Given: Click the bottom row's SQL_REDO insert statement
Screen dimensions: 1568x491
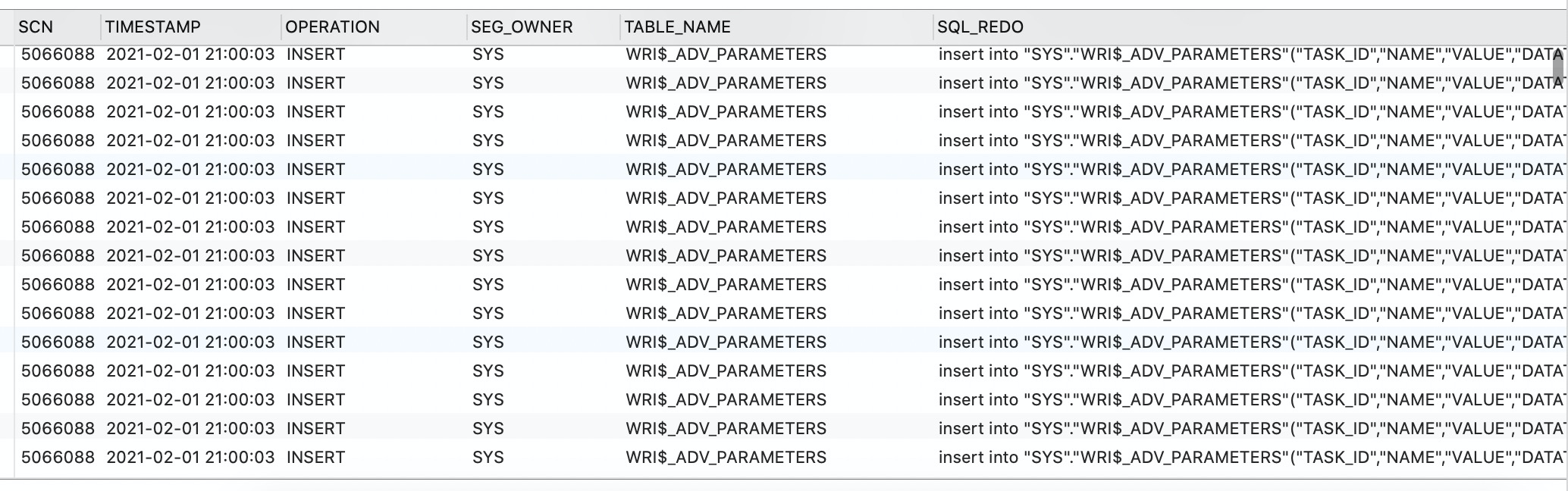Looking at the screenshot, I should 1243,458.
